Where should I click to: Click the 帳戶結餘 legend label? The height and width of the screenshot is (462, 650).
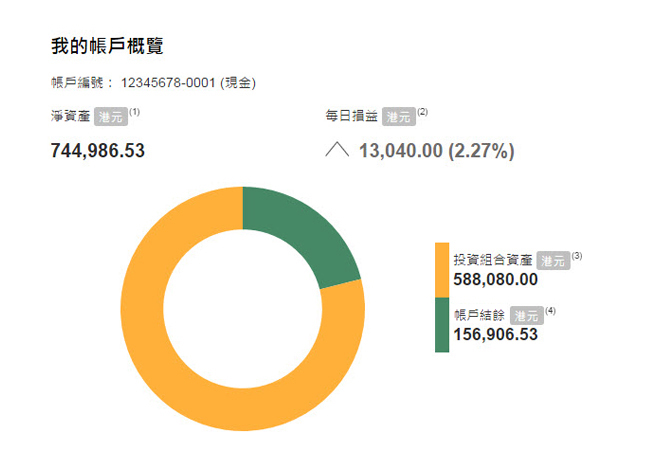[x=480, y=315]
